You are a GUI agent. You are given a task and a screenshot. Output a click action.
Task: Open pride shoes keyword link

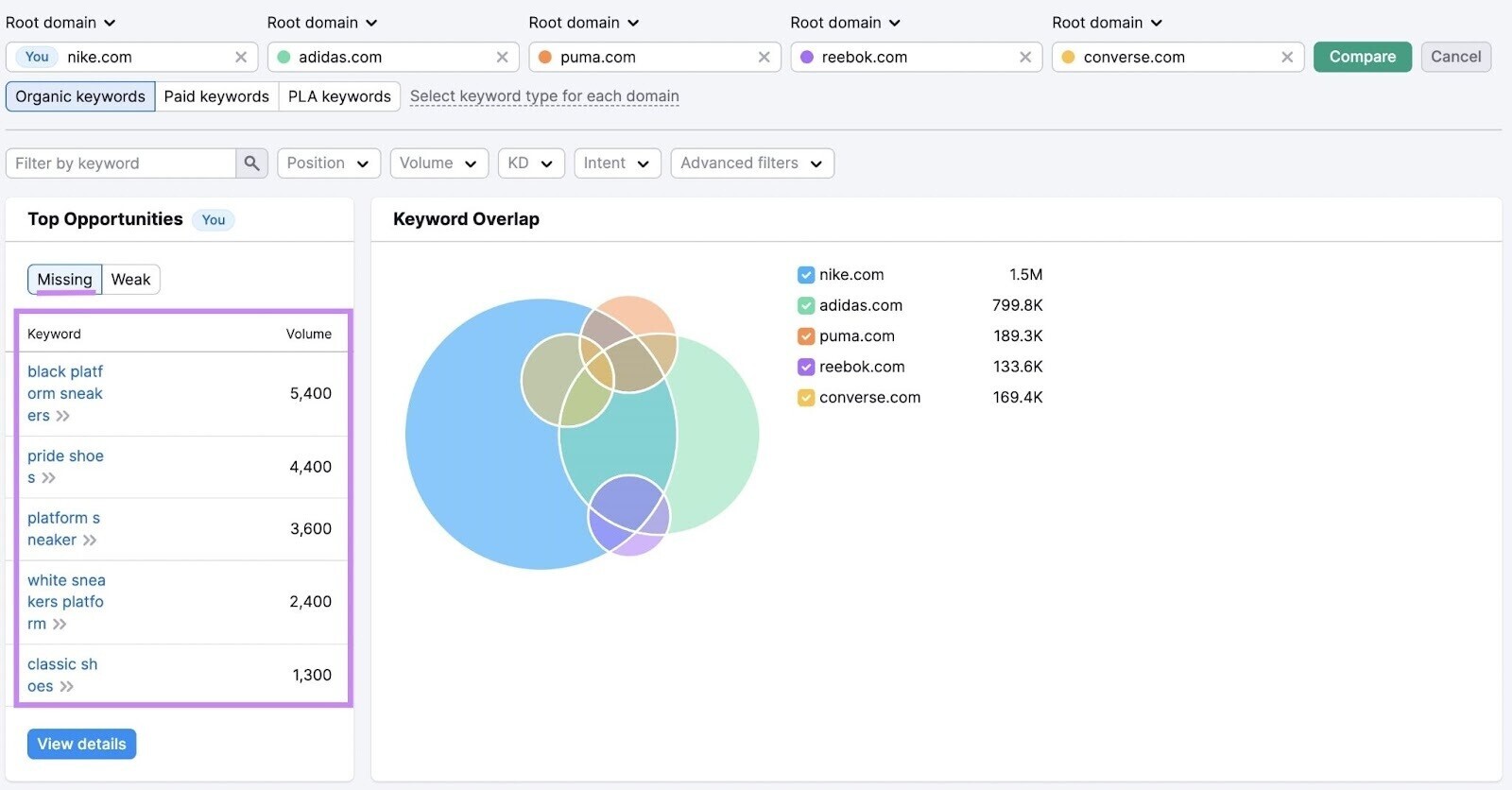coord(65,467)
